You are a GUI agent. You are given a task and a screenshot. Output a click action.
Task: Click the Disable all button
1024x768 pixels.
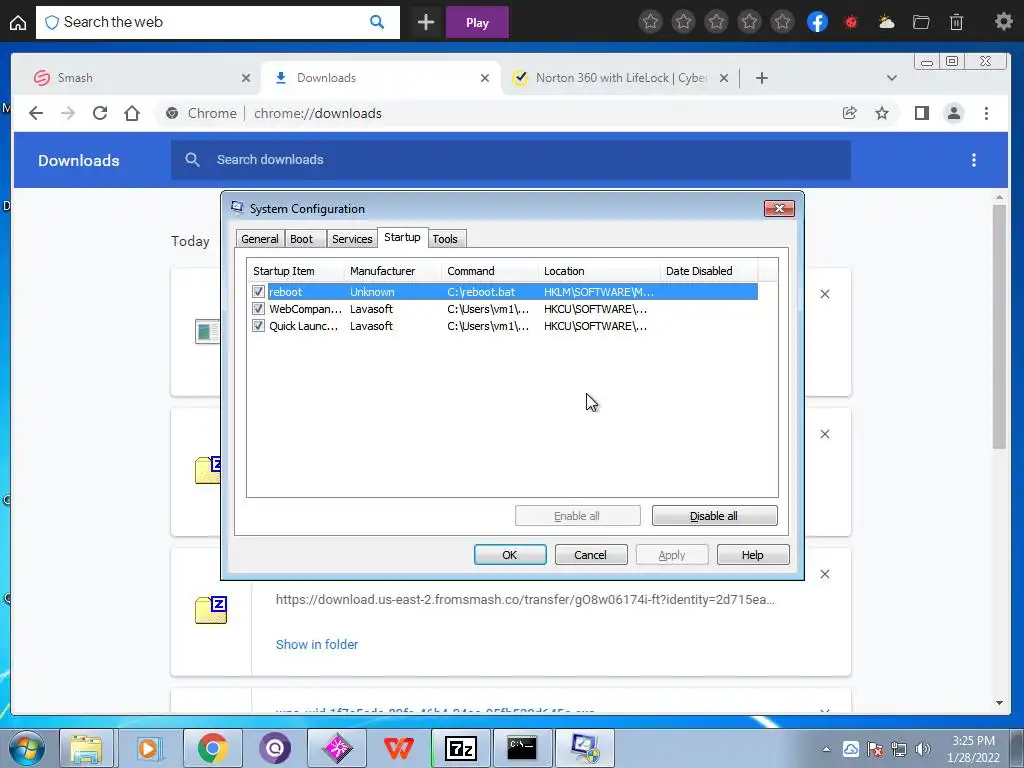[x=714, y=516]
